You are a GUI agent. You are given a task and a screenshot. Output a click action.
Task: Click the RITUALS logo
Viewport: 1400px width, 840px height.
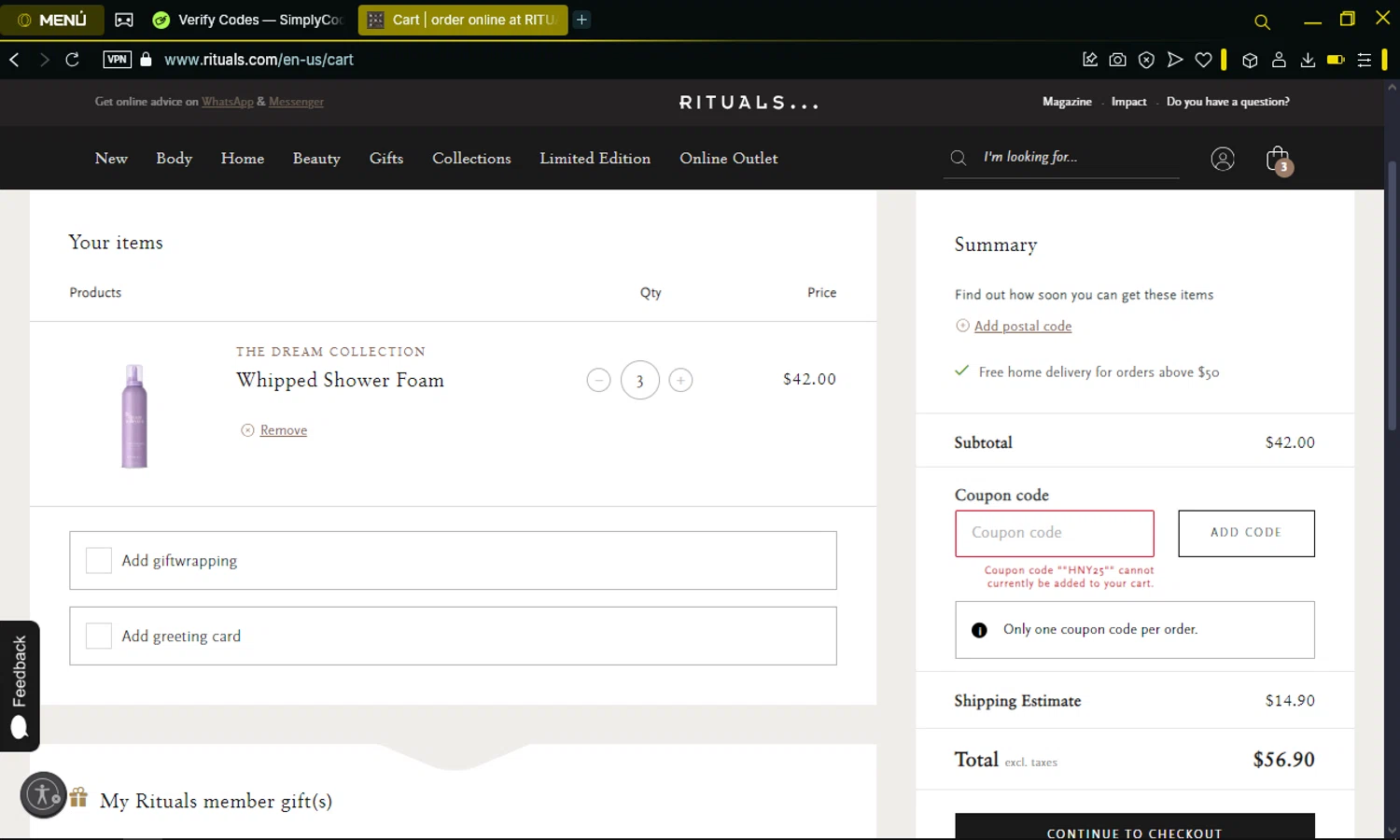pos(749,103)
